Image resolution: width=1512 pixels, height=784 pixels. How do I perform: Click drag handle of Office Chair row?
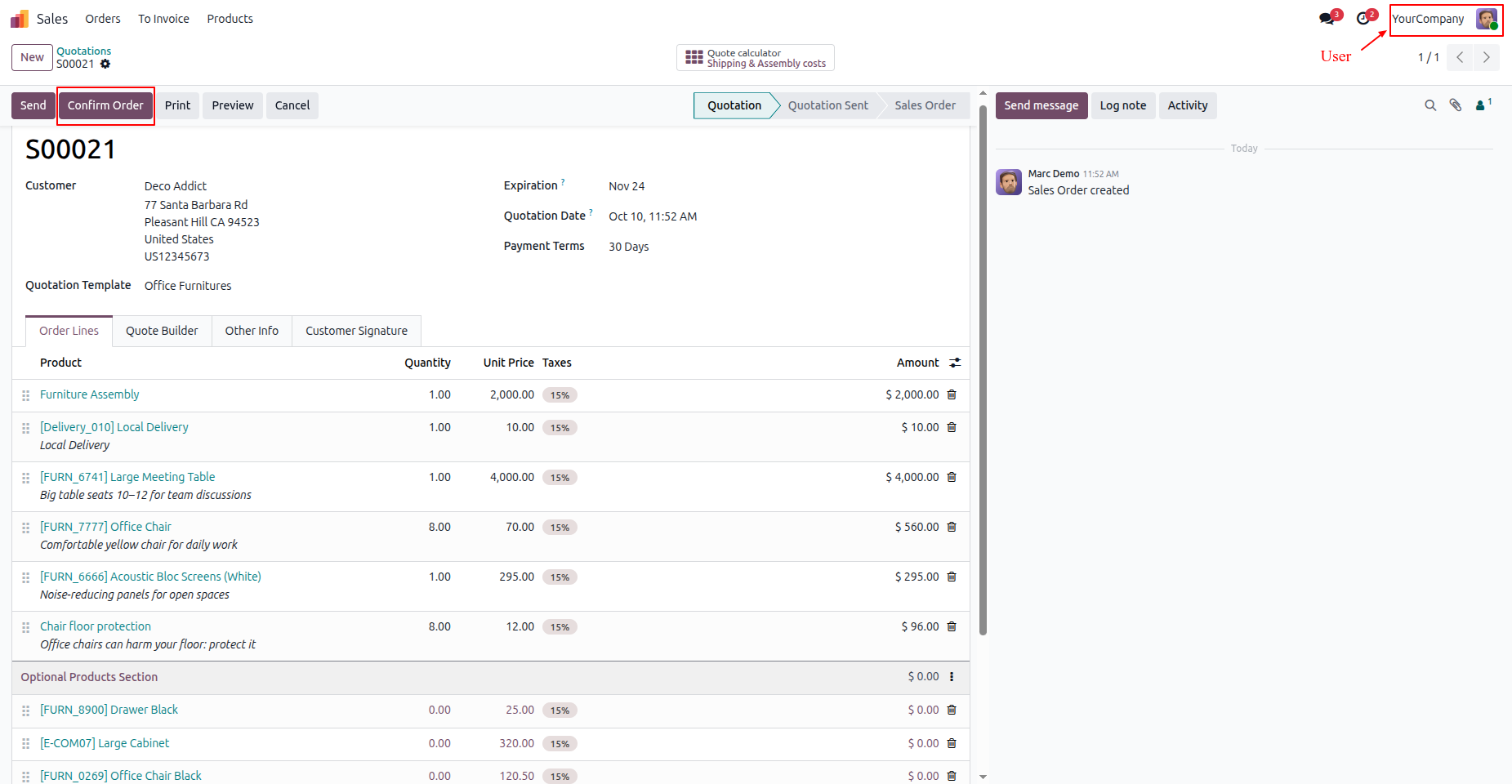pyautogui.click(x=25, y=528)
